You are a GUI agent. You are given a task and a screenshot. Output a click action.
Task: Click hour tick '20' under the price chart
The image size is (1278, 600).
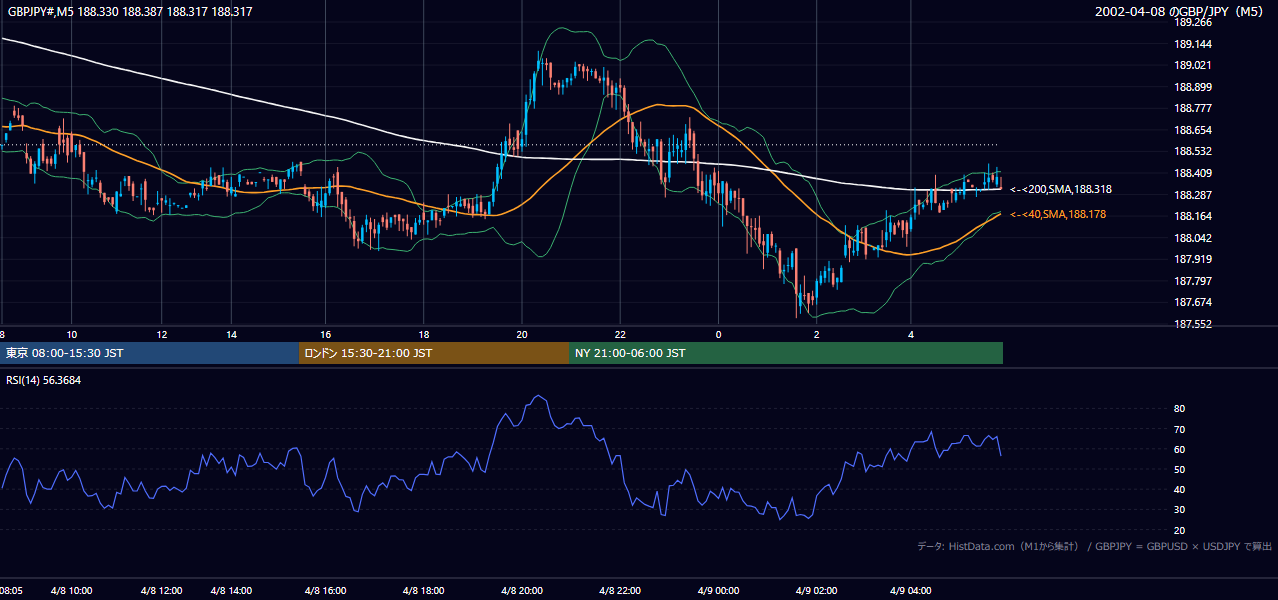(x=522, y=334)
